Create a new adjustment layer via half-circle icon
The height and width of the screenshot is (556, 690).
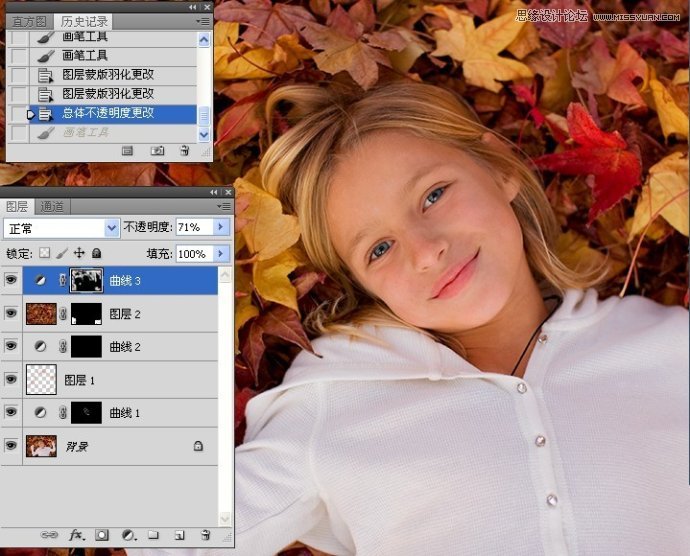[x=128, y=535]
